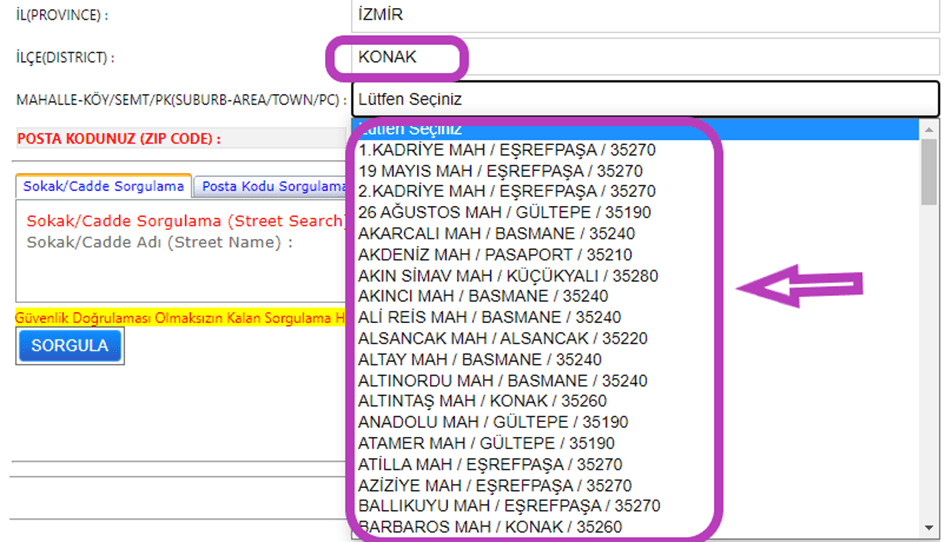The height and width of the screenshot is (542, 945).
Task: Open the Mahalle-Köy dropdown showing Lütfen Seçiniz
Action: [x=645, y=99]
